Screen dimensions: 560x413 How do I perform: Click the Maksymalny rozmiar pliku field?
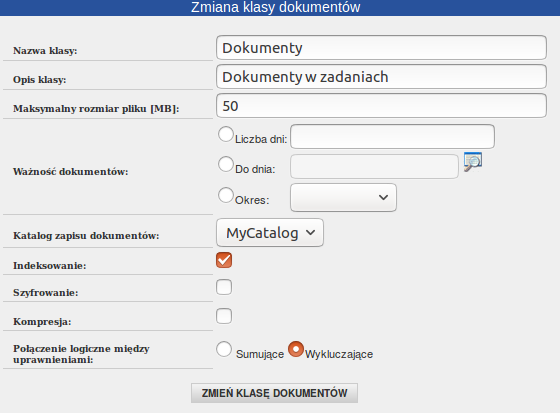tap(381, 106)
